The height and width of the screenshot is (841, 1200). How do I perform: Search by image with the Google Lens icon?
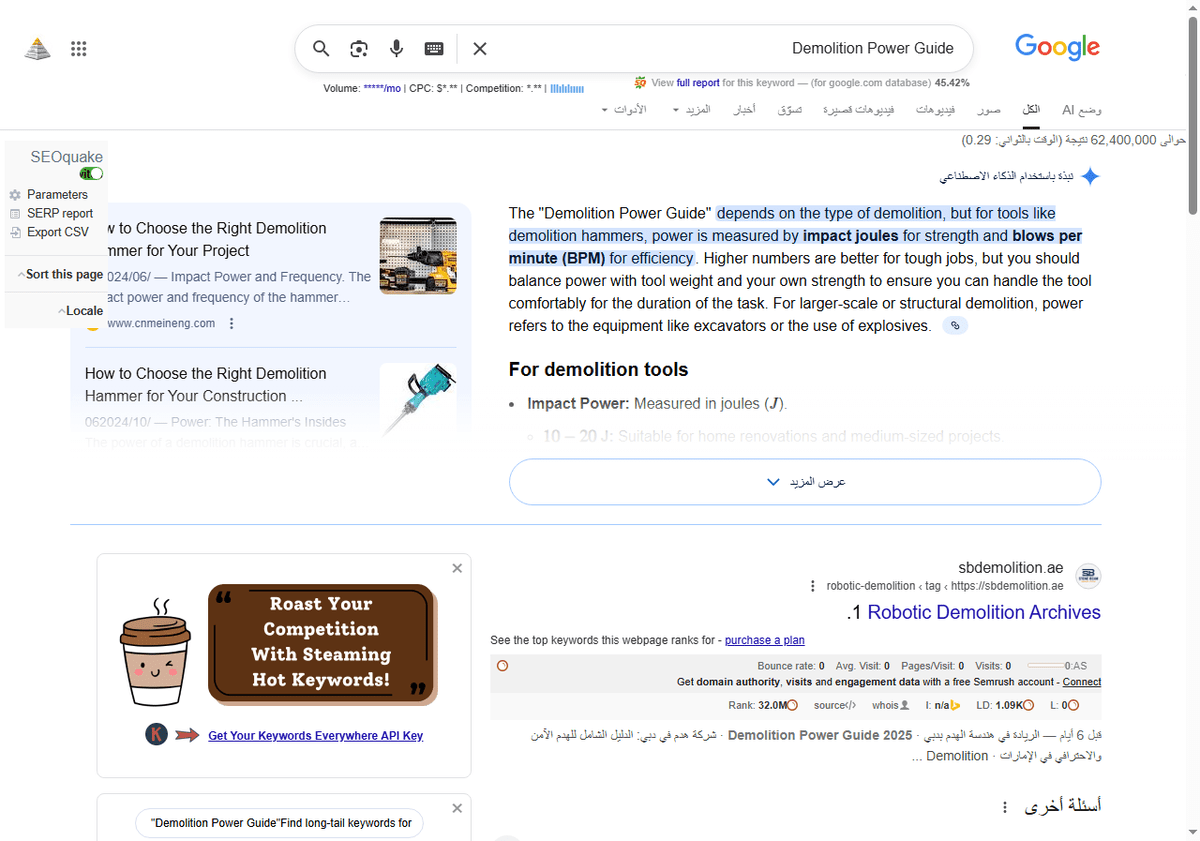pyautogui.click(x=358, y=48)
